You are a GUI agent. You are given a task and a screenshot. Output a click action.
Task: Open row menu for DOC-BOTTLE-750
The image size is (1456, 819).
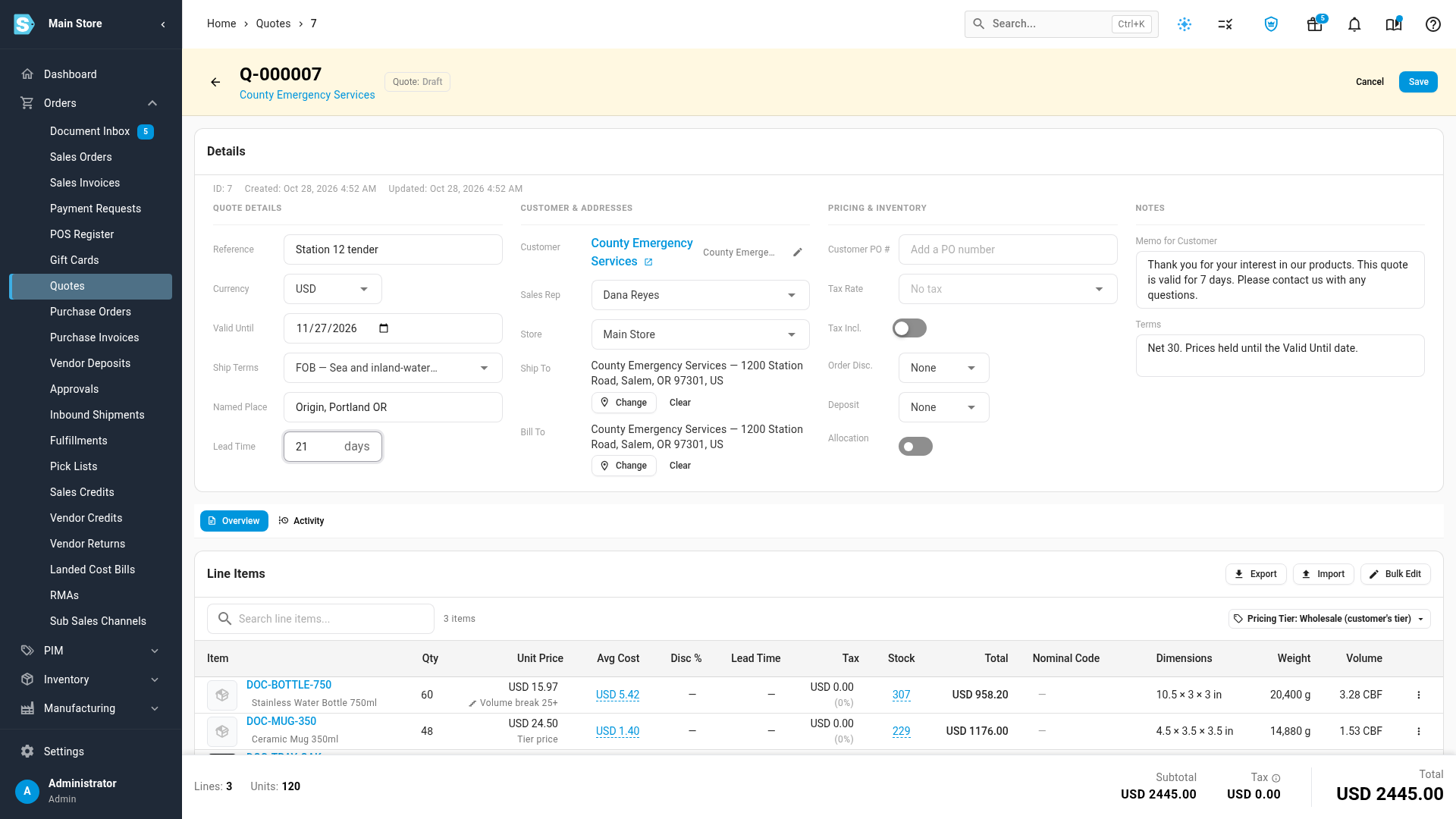pos(1419,695)
